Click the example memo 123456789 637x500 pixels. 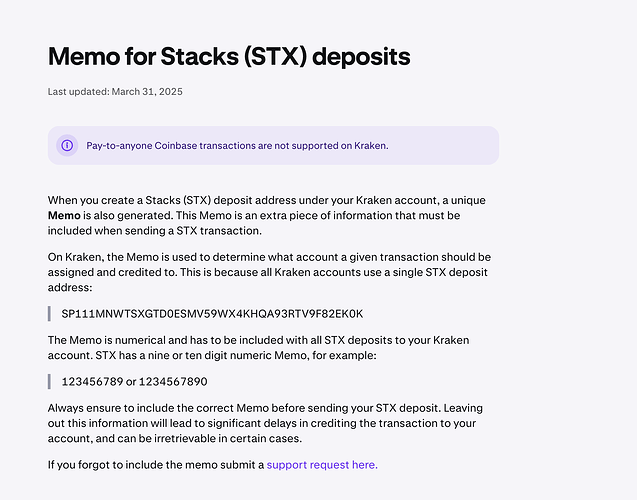pos(92,382)
